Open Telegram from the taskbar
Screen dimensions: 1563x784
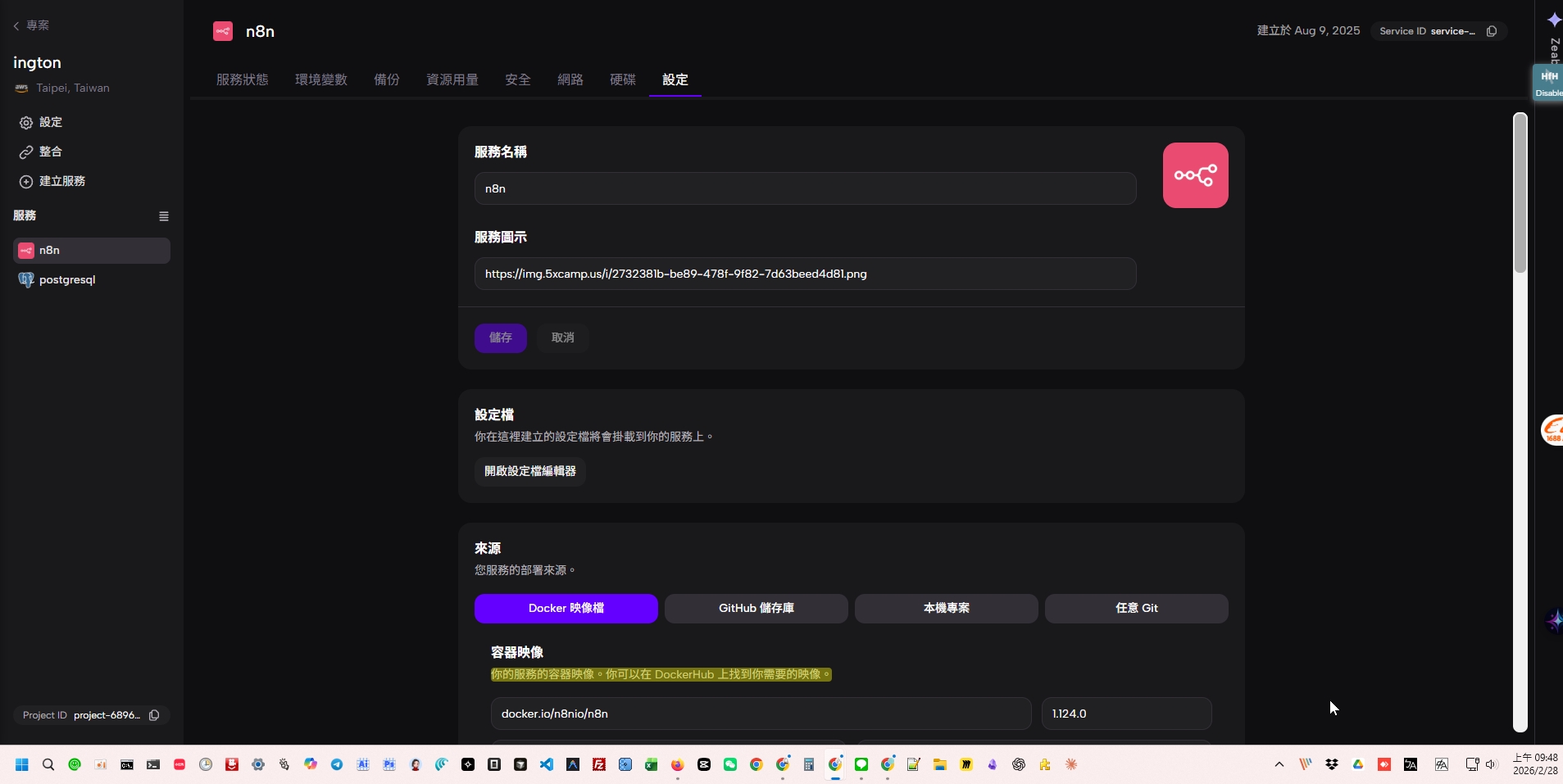coord(337,764)
